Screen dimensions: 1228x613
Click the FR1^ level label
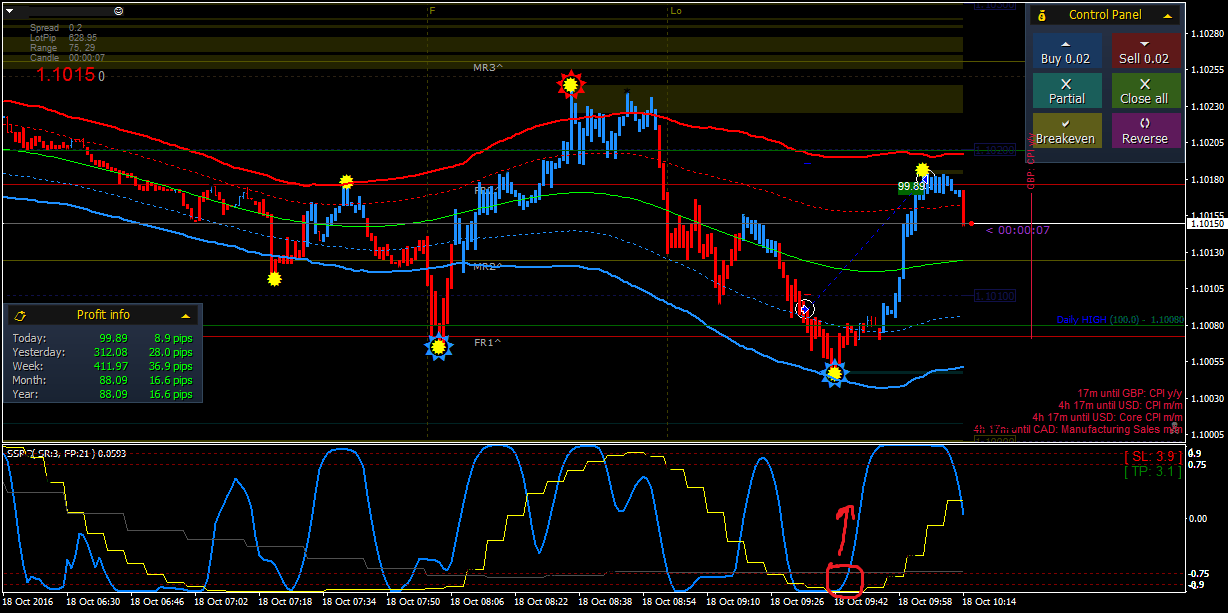tap(488, 343)
